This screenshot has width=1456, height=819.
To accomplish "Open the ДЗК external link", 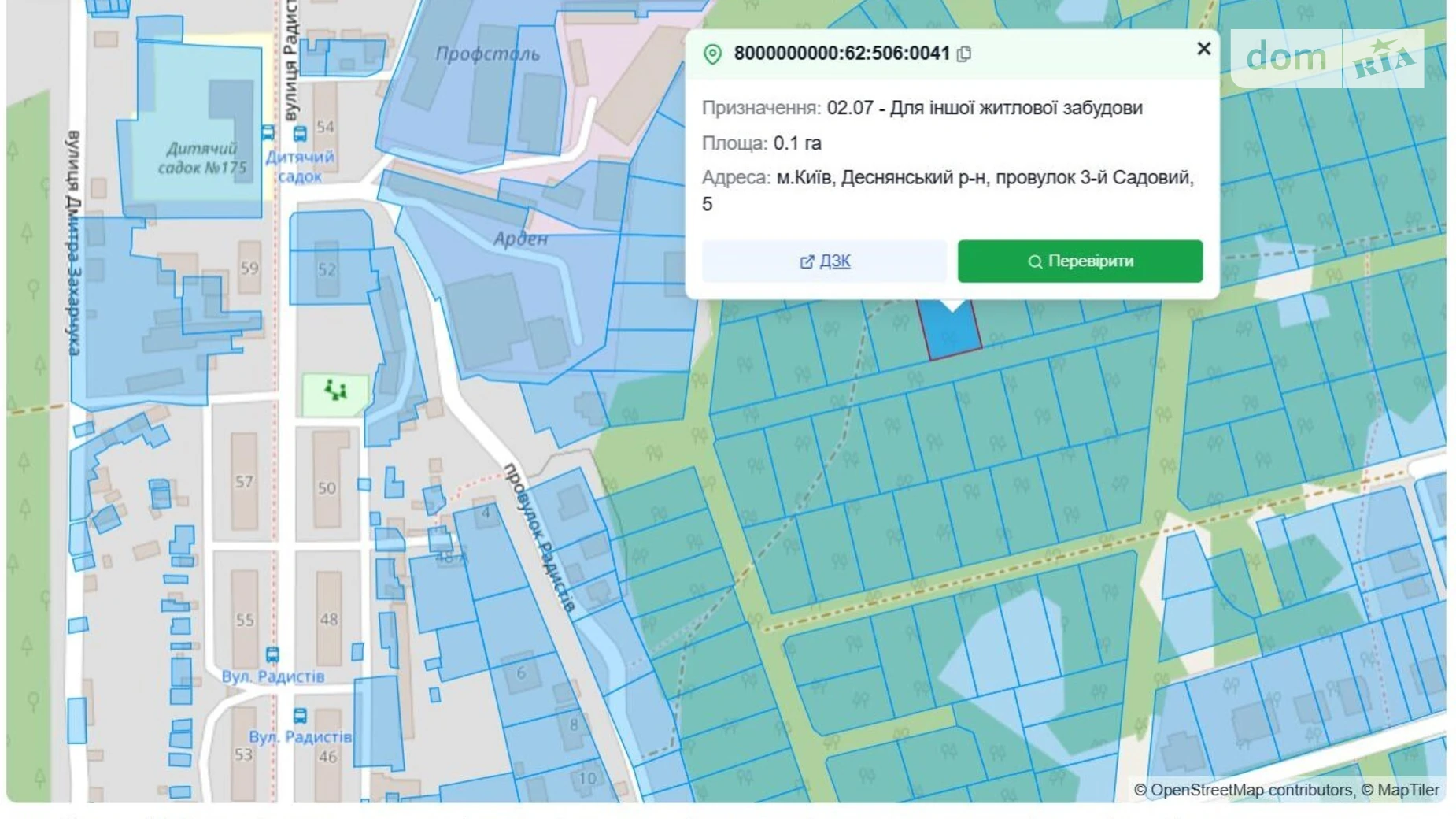I will 824,261.
